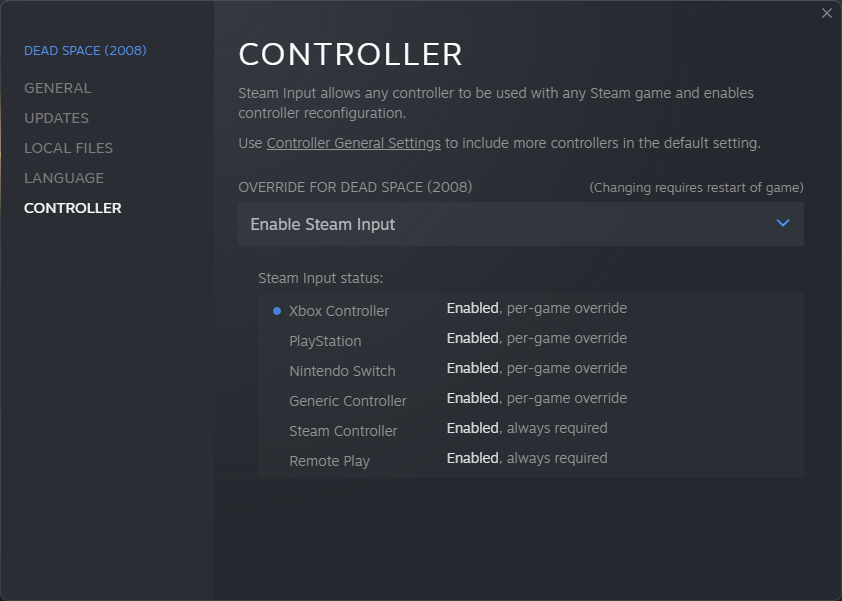
Task: Close the properties window with X icon
Action: point(826,13)
